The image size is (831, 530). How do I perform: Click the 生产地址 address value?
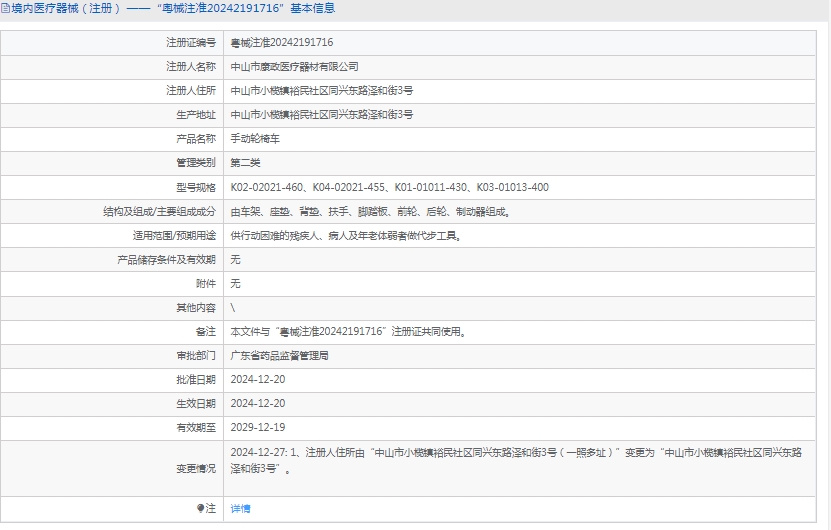coord(322,115)
